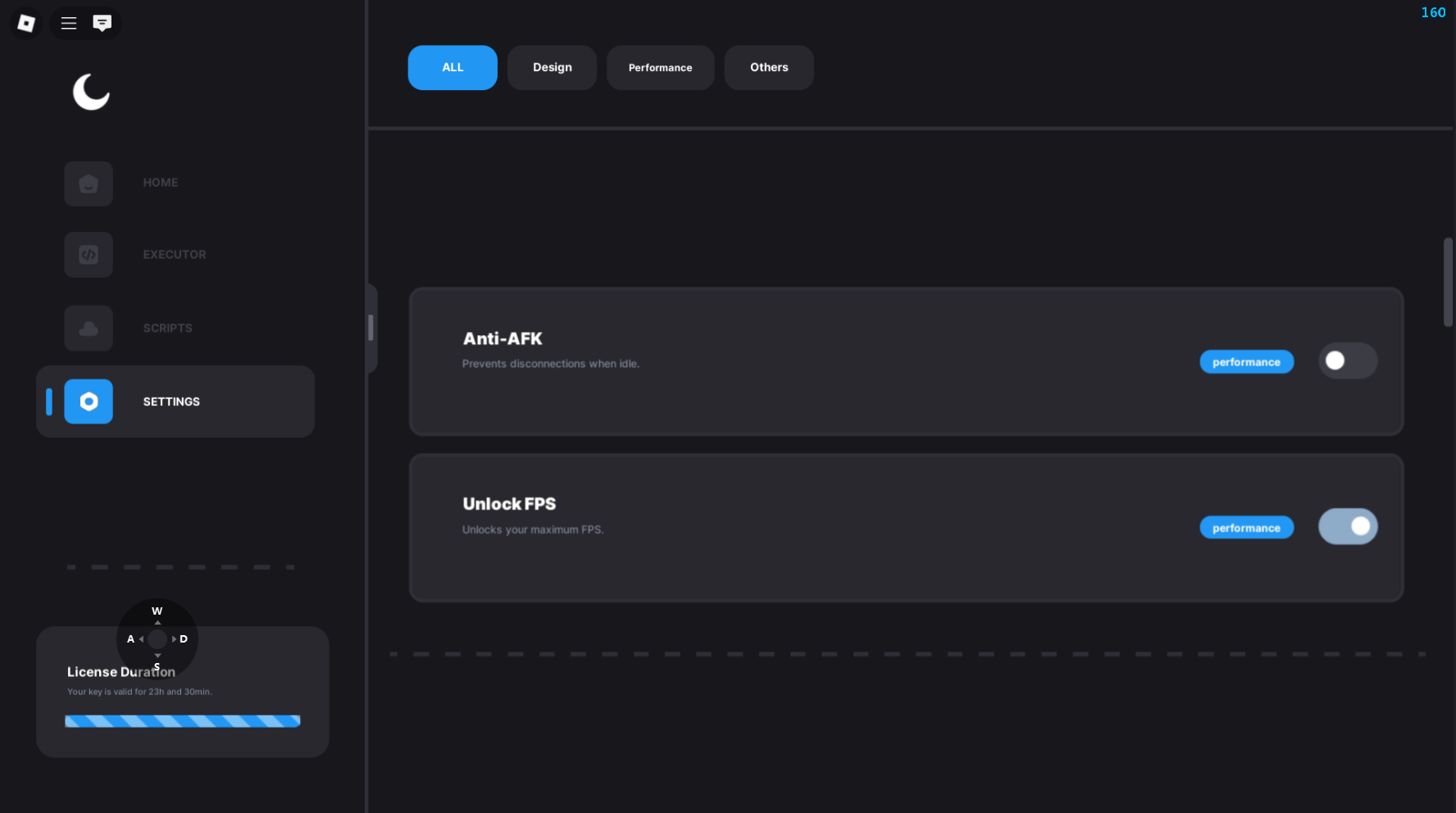The height and width of the screenshot is (813, 1456).
Task: Open the Scripts cloud icon
Action: pyautogui.click(x=89, y=329)
